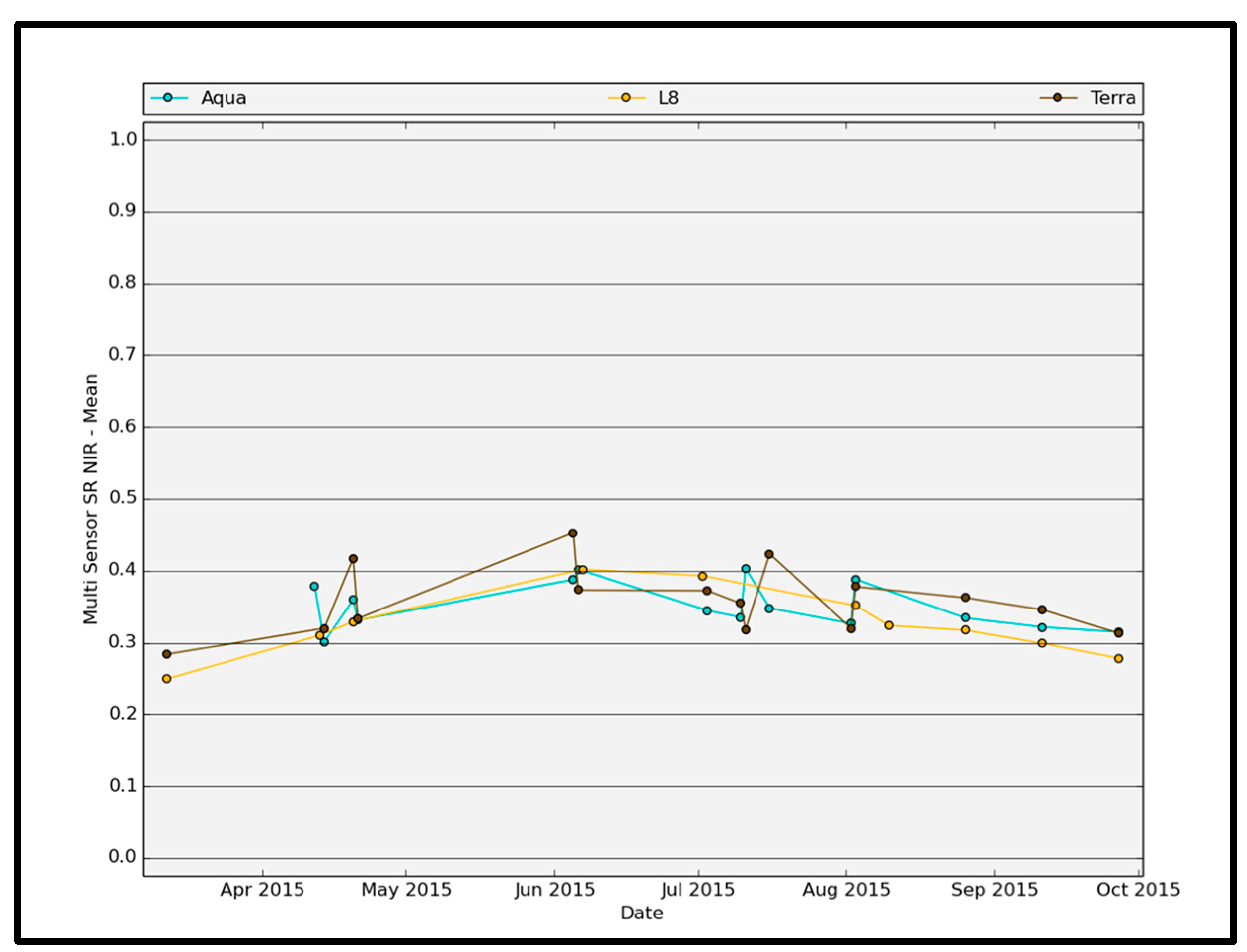This screenshot has height=952, width=1247.
Task: Click the Multi Sensor SR NIR y-axis title
Action: (91, 498)
